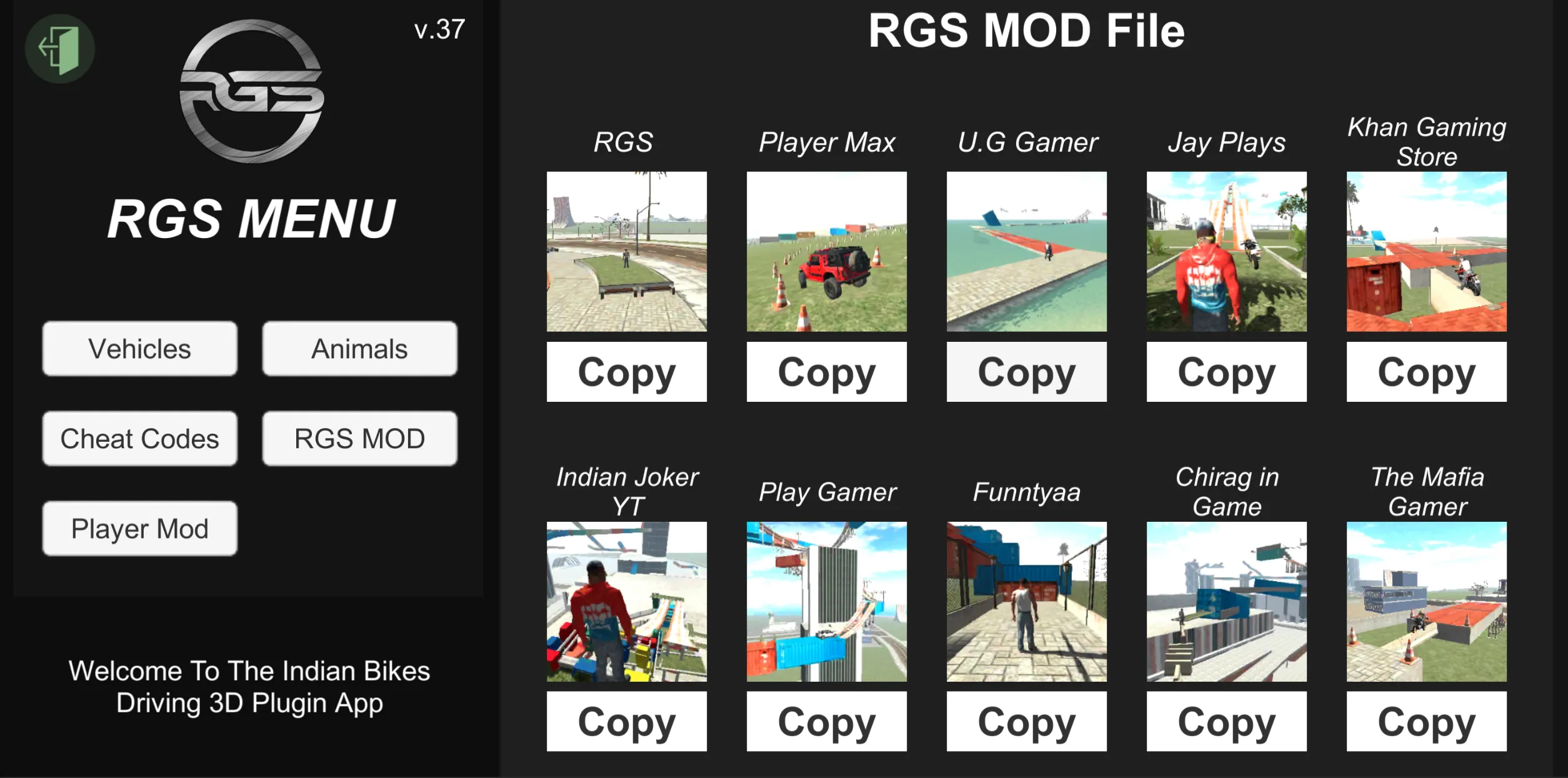Open the Cheat Codes section
The height and width of the screenshot is (778, 1568).
pos(140,438)
